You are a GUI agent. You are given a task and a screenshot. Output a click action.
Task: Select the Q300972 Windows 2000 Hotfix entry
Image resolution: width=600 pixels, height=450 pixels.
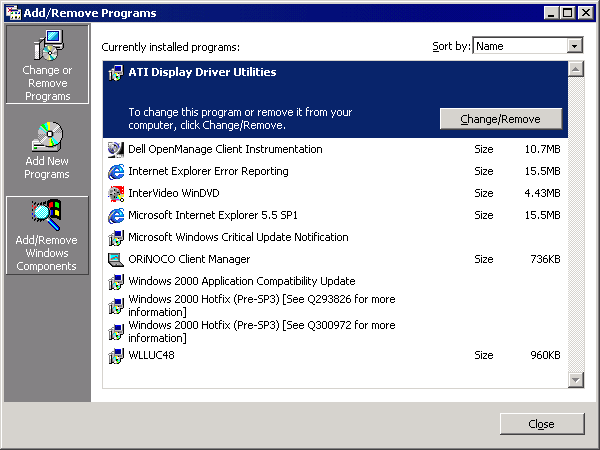coord(261,331)
